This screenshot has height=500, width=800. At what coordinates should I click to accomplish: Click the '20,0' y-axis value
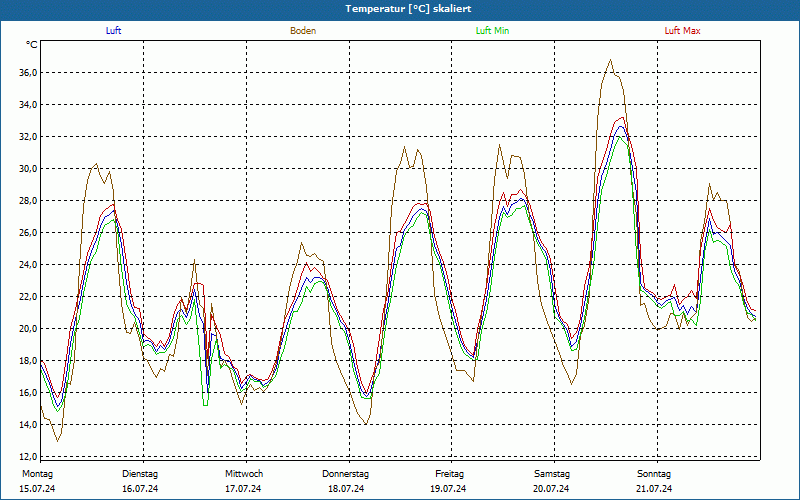pos(28,329)
